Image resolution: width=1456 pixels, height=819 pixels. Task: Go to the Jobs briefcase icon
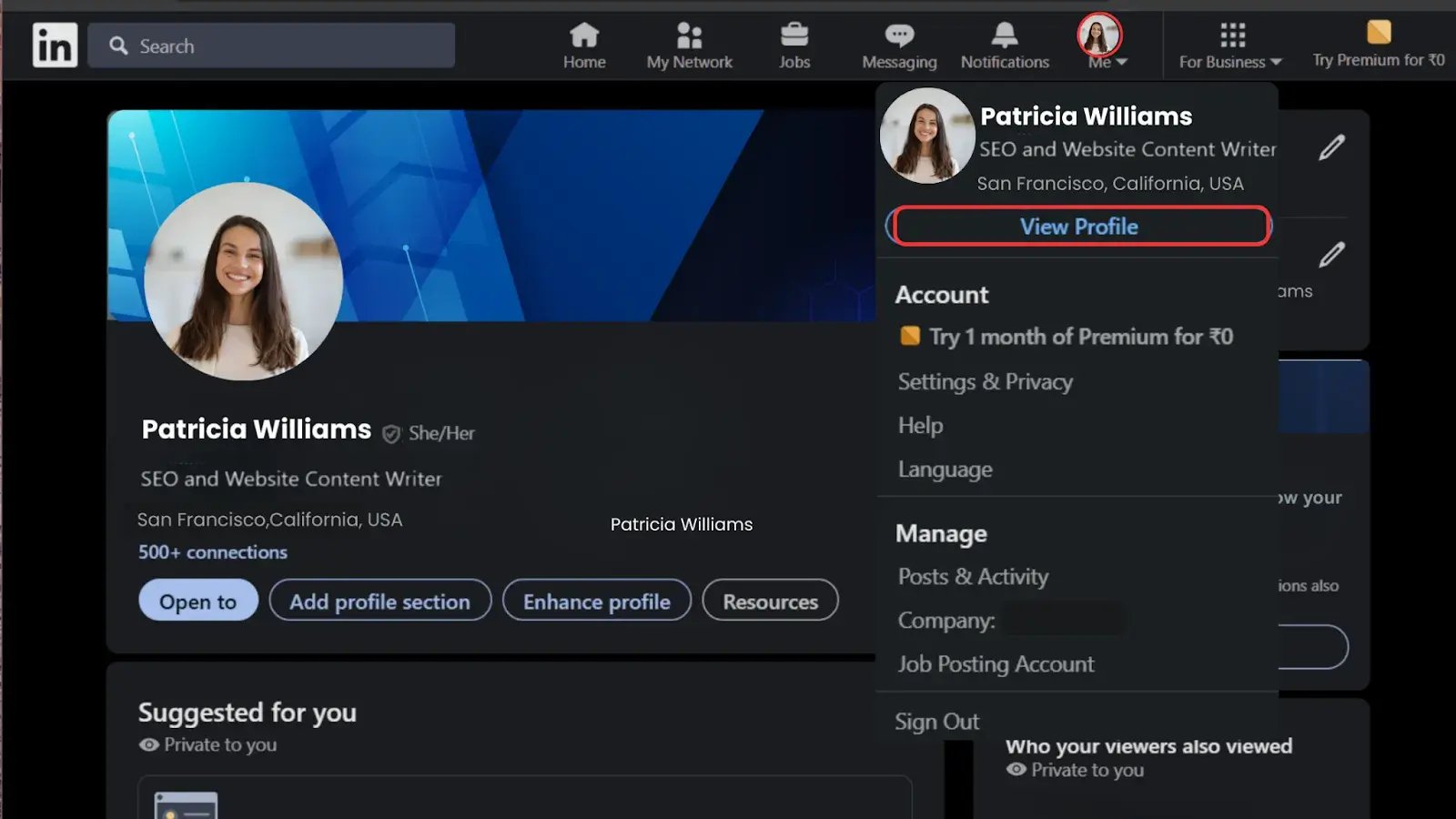coord(794,35)
